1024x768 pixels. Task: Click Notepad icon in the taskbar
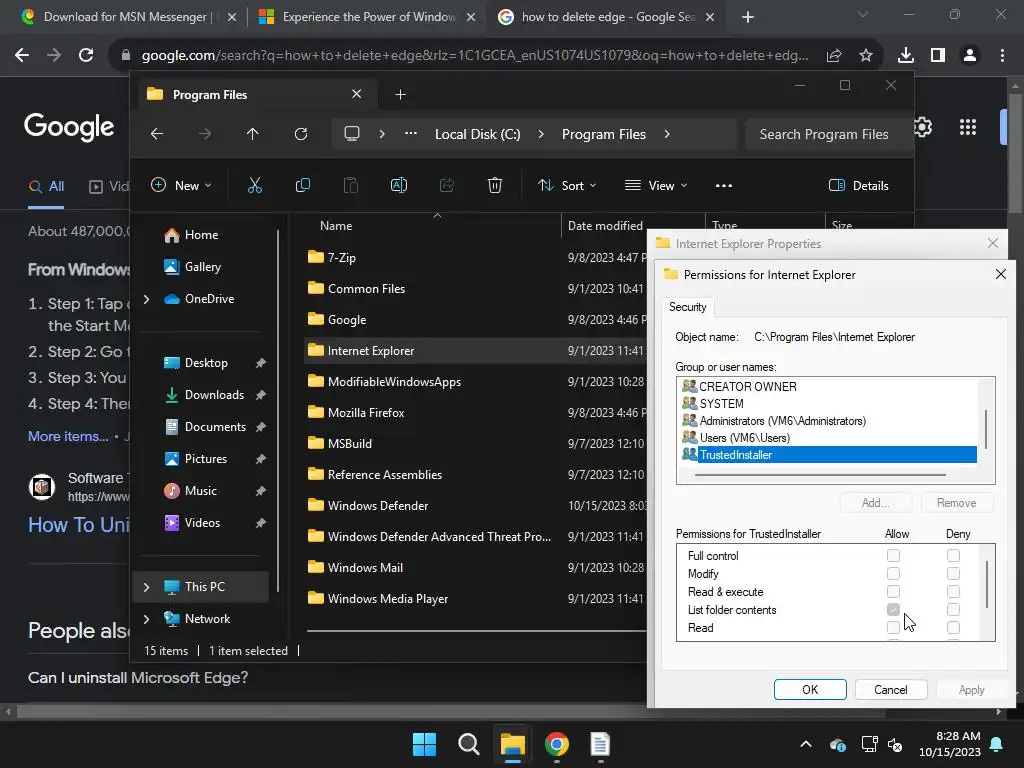pyautogui.click(x=600, y=744)
